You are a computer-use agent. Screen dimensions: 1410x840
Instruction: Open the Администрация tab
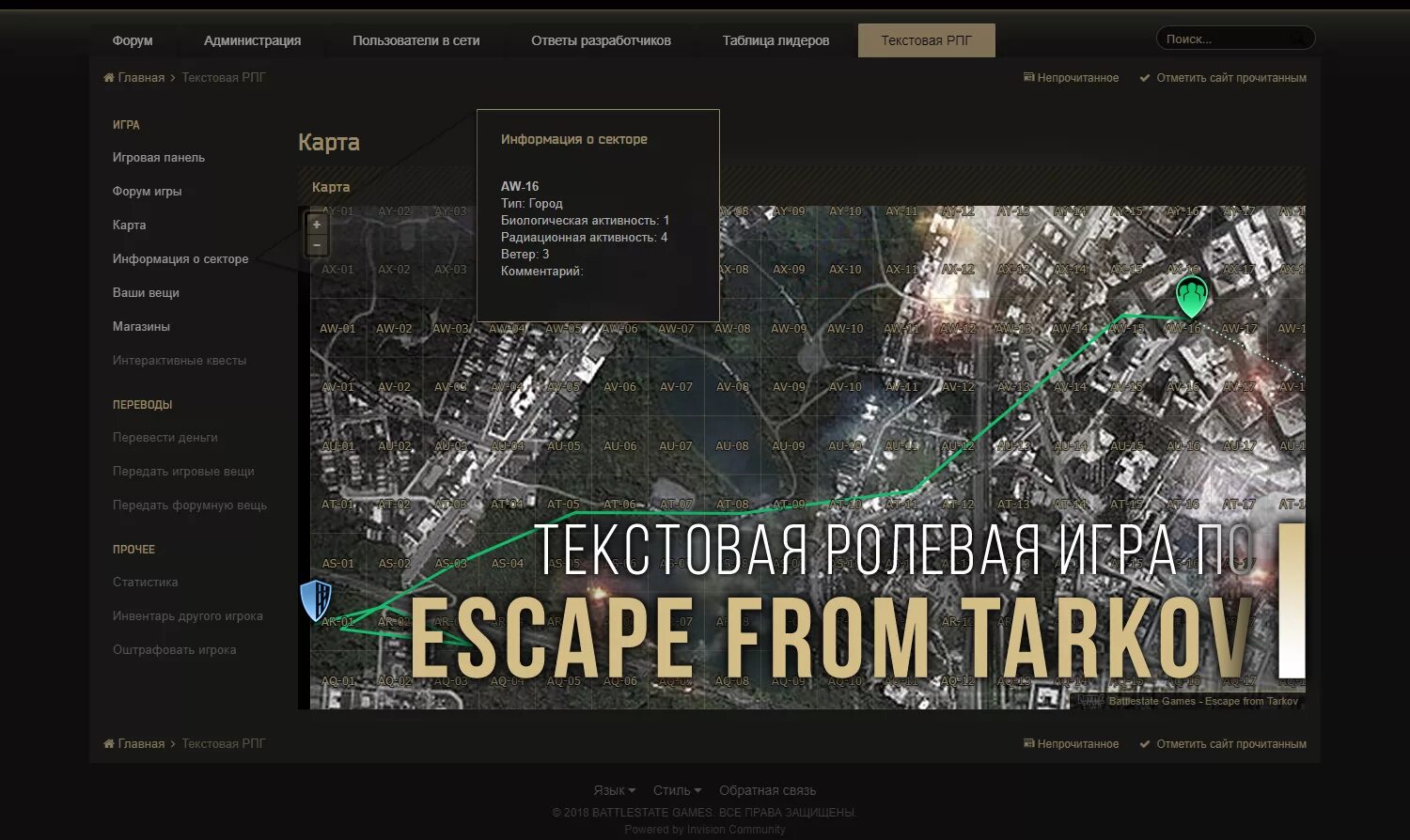(x=252, y=40)
